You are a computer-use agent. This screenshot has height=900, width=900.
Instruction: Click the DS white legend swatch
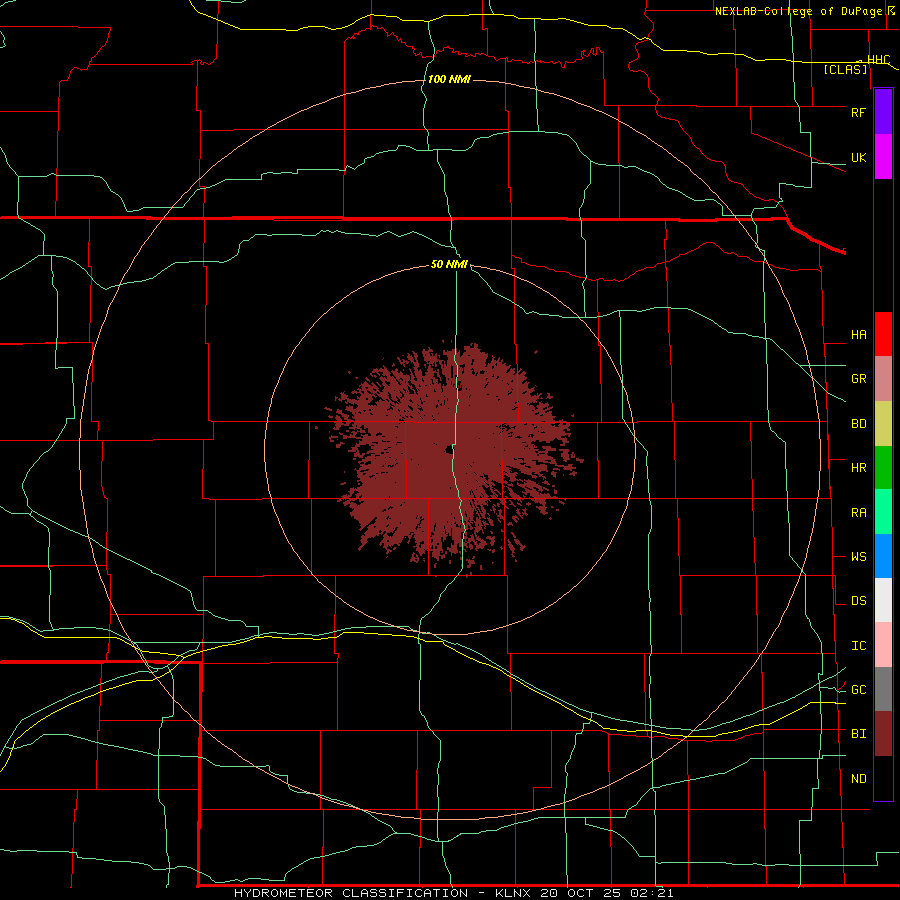tap(883, 600)
